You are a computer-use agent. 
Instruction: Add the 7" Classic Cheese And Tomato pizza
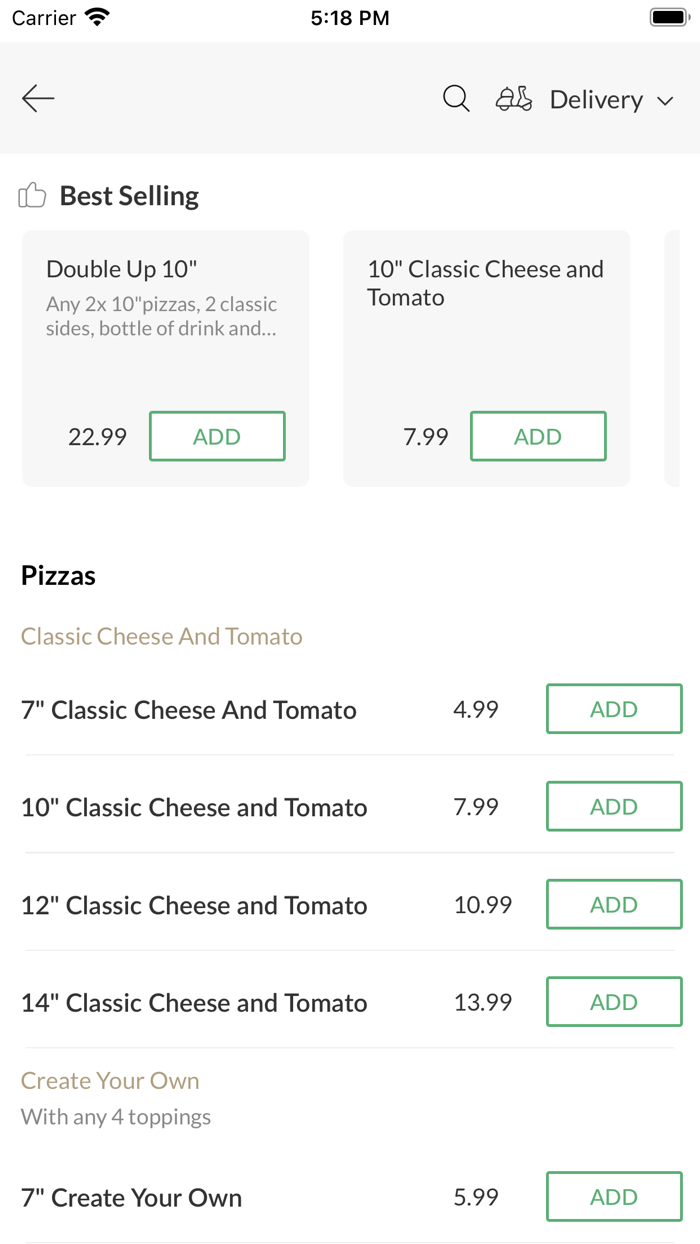click(x=613, y=708)
